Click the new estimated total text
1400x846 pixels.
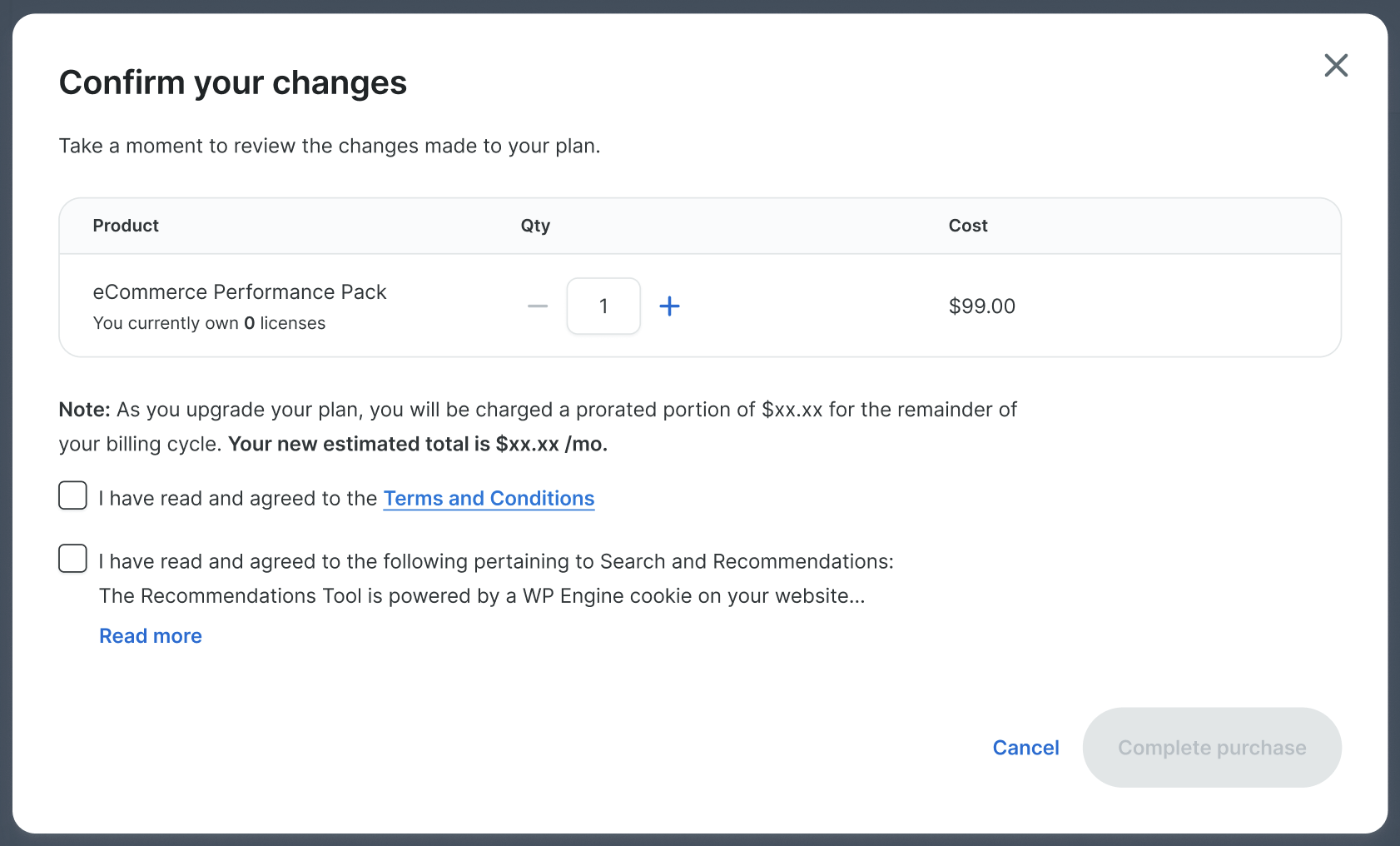418,444
